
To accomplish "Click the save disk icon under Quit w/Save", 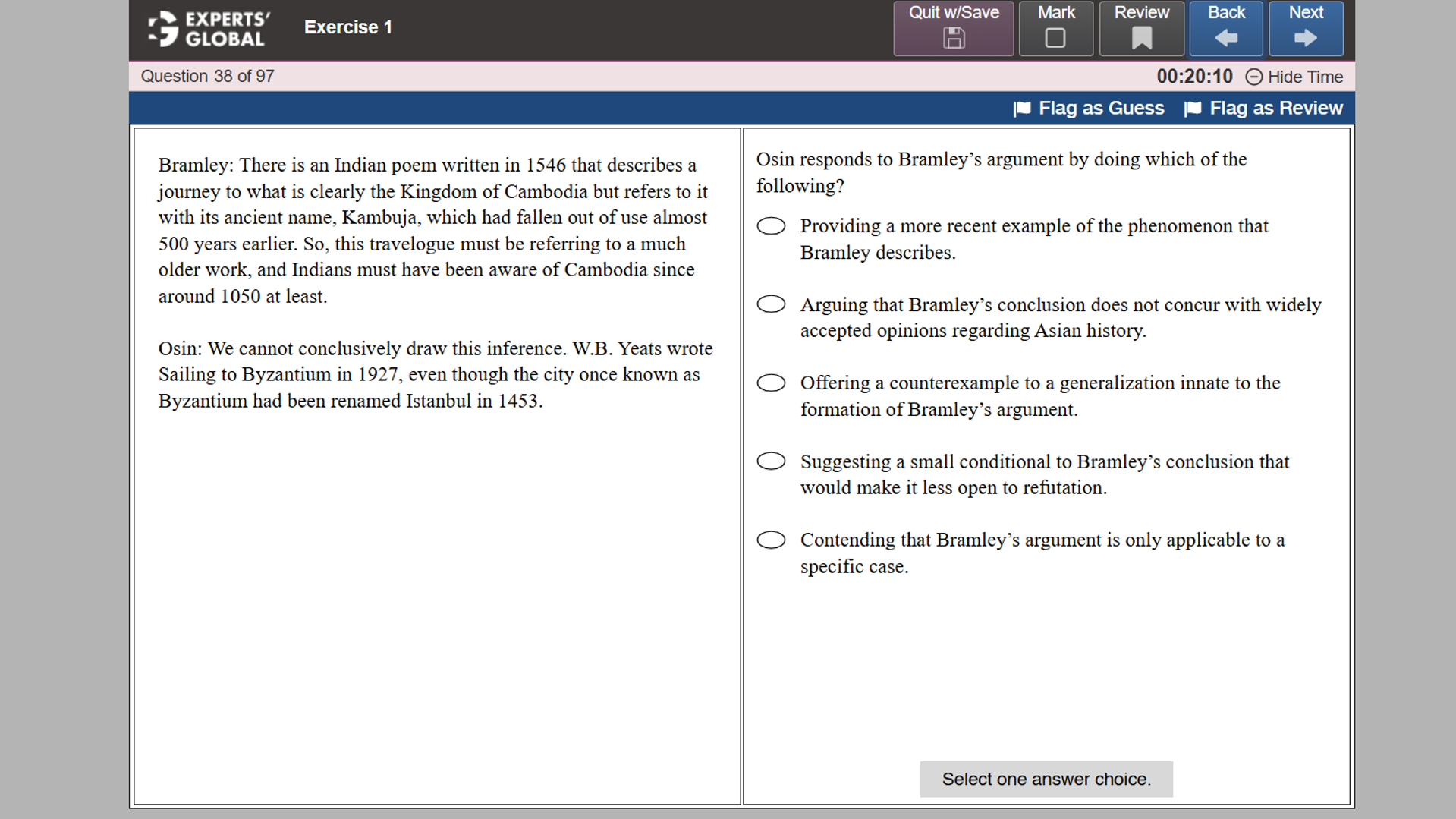I will click(953, 36).
